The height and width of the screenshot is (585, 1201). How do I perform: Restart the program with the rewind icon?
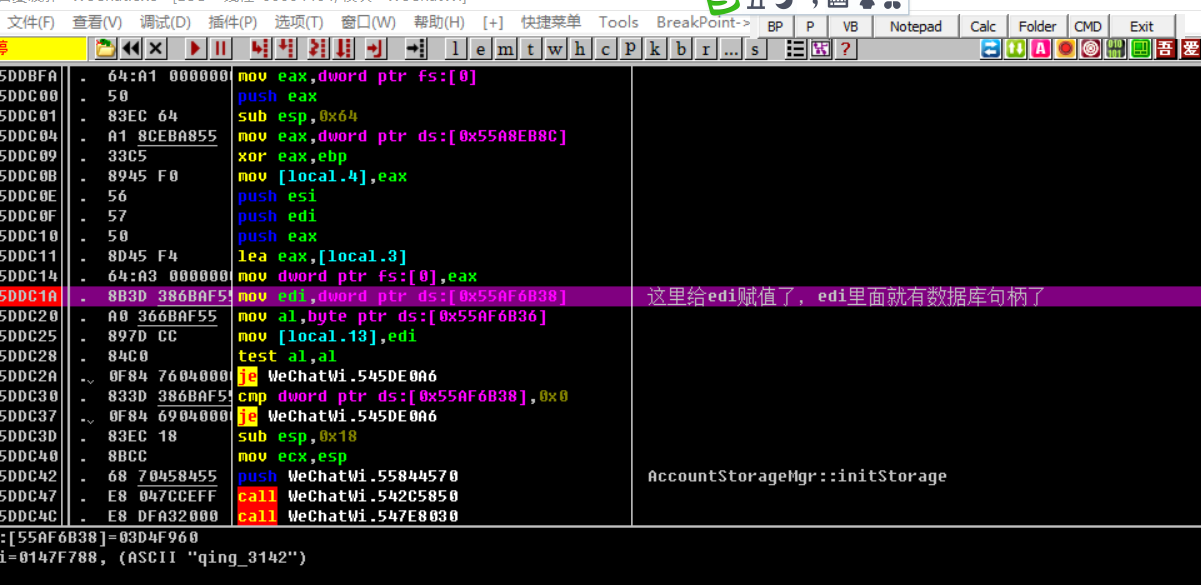pos(131,48)
